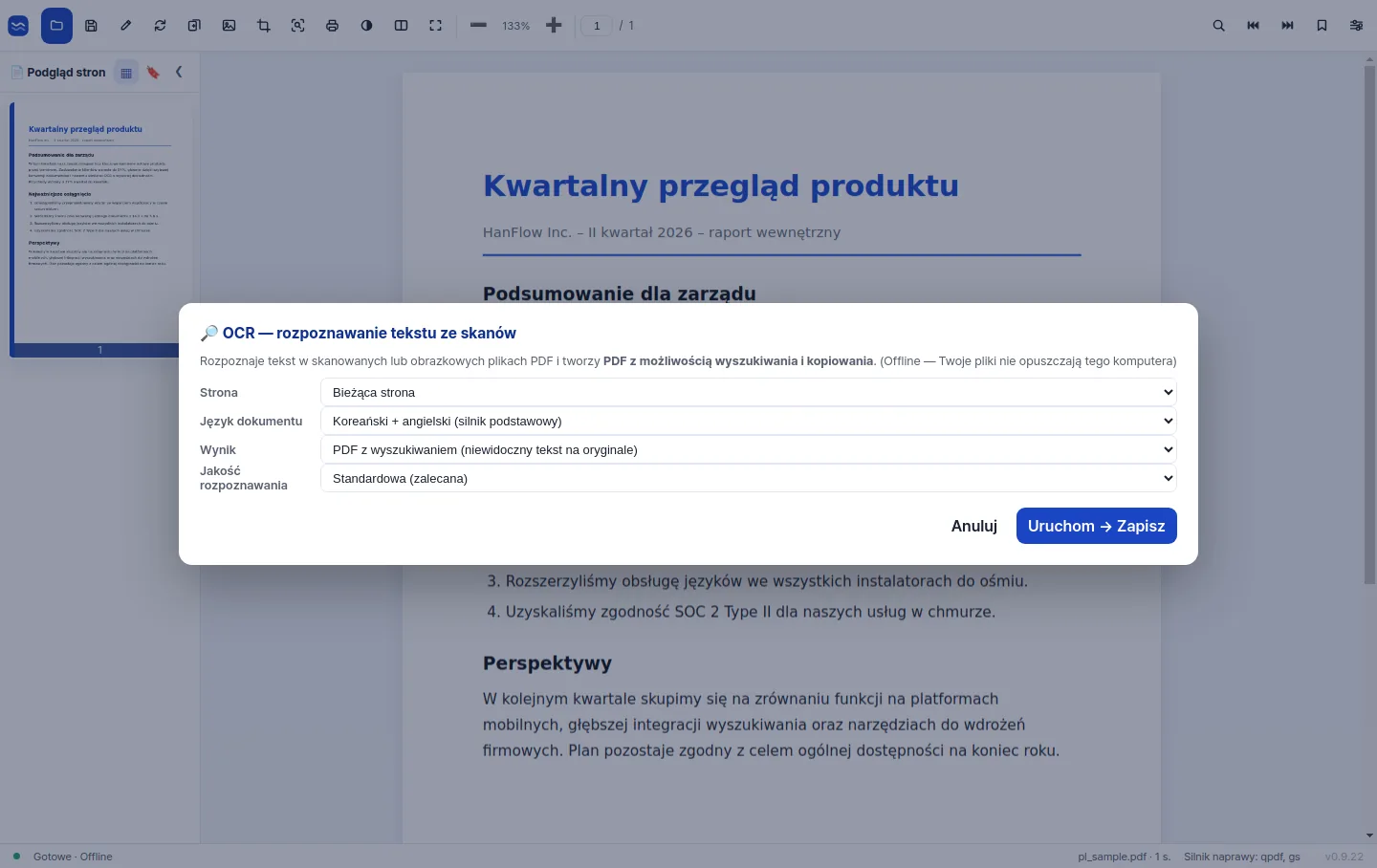Click the Perspektywy heading in document
This screenshot has width=1377, height=868.
(x=547, y=663)
